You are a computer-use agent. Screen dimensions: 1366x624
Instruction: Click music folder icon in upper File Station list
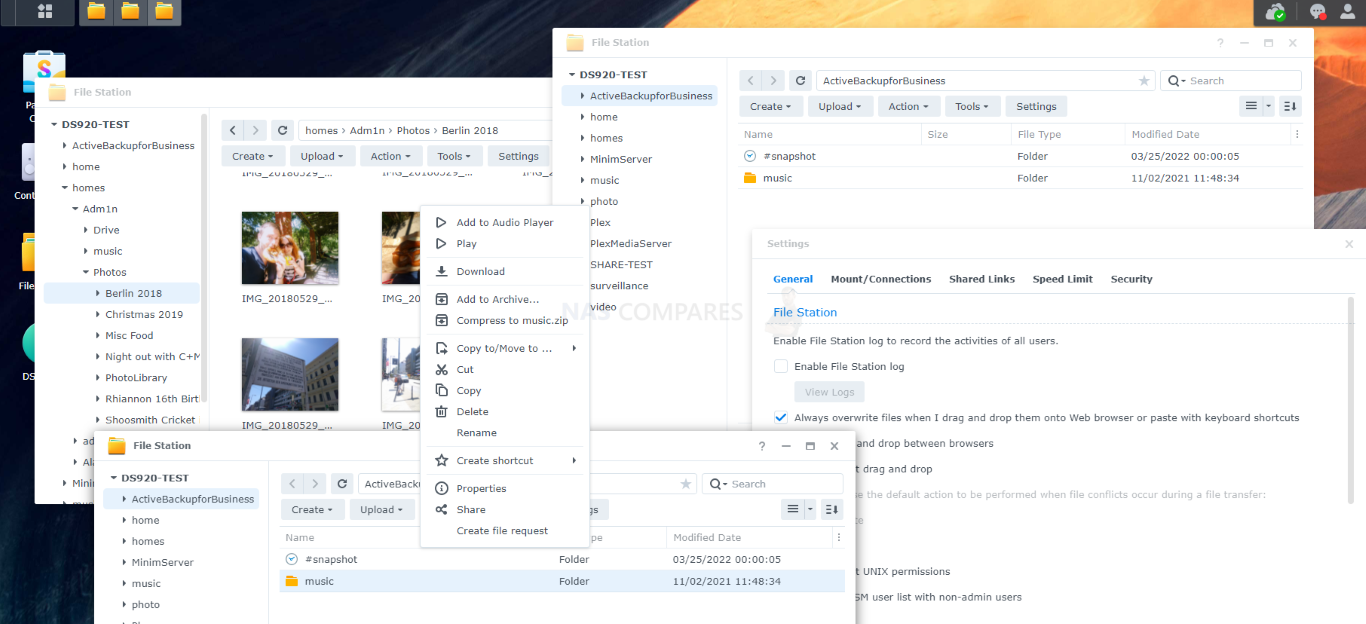pos(751,178)
